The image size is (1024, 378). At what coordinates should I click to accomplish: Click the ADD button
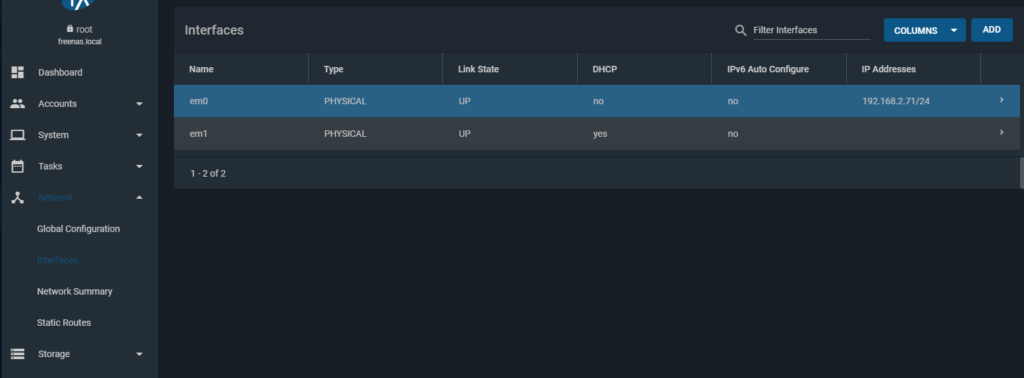pyautogui.click(x=991, y=30)
